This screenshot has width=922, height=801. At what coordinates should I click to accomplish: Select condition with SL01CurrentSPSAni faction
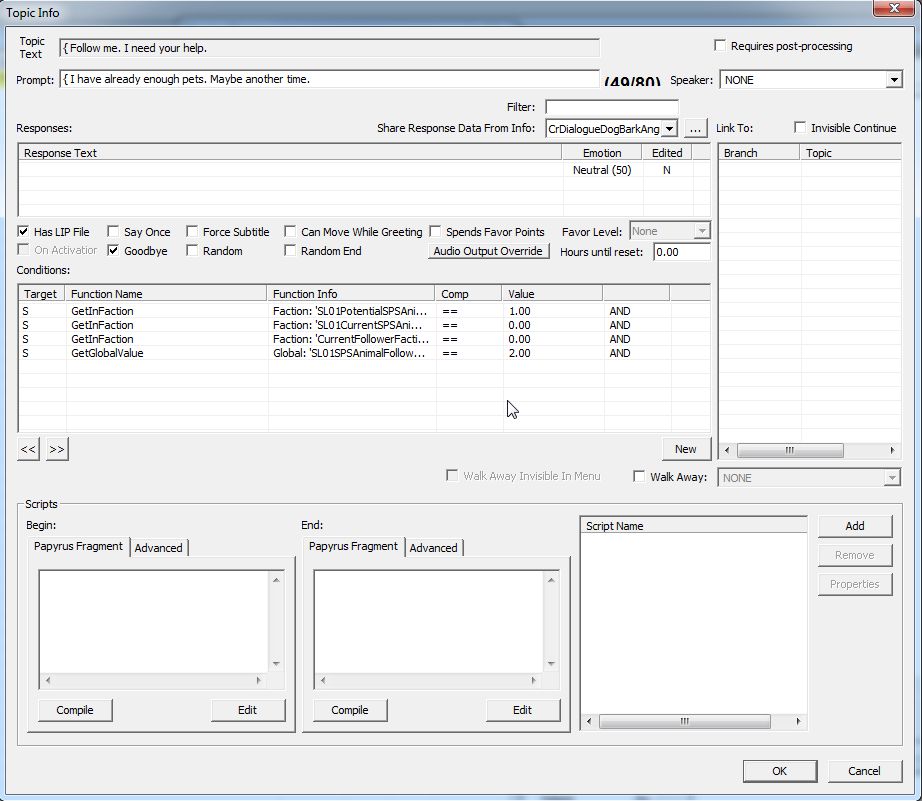coord(363,325)
